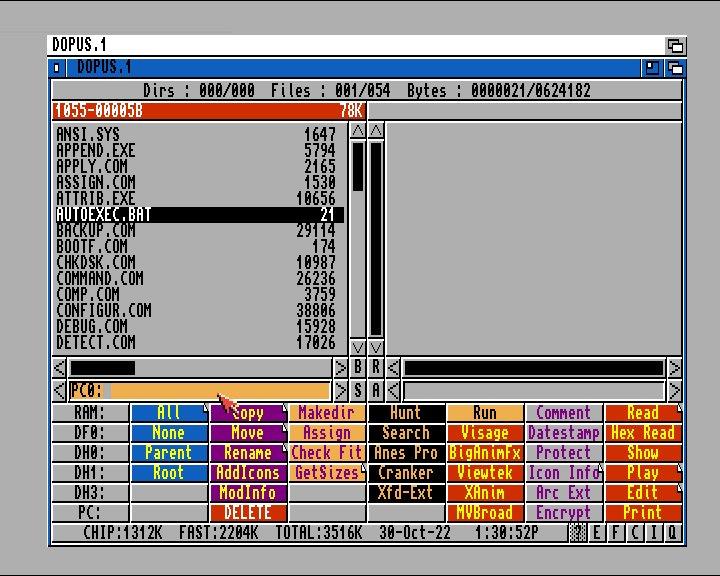Click the PC: drive button
This screenshot has width=720, height=576.
(x=90, y=513)
